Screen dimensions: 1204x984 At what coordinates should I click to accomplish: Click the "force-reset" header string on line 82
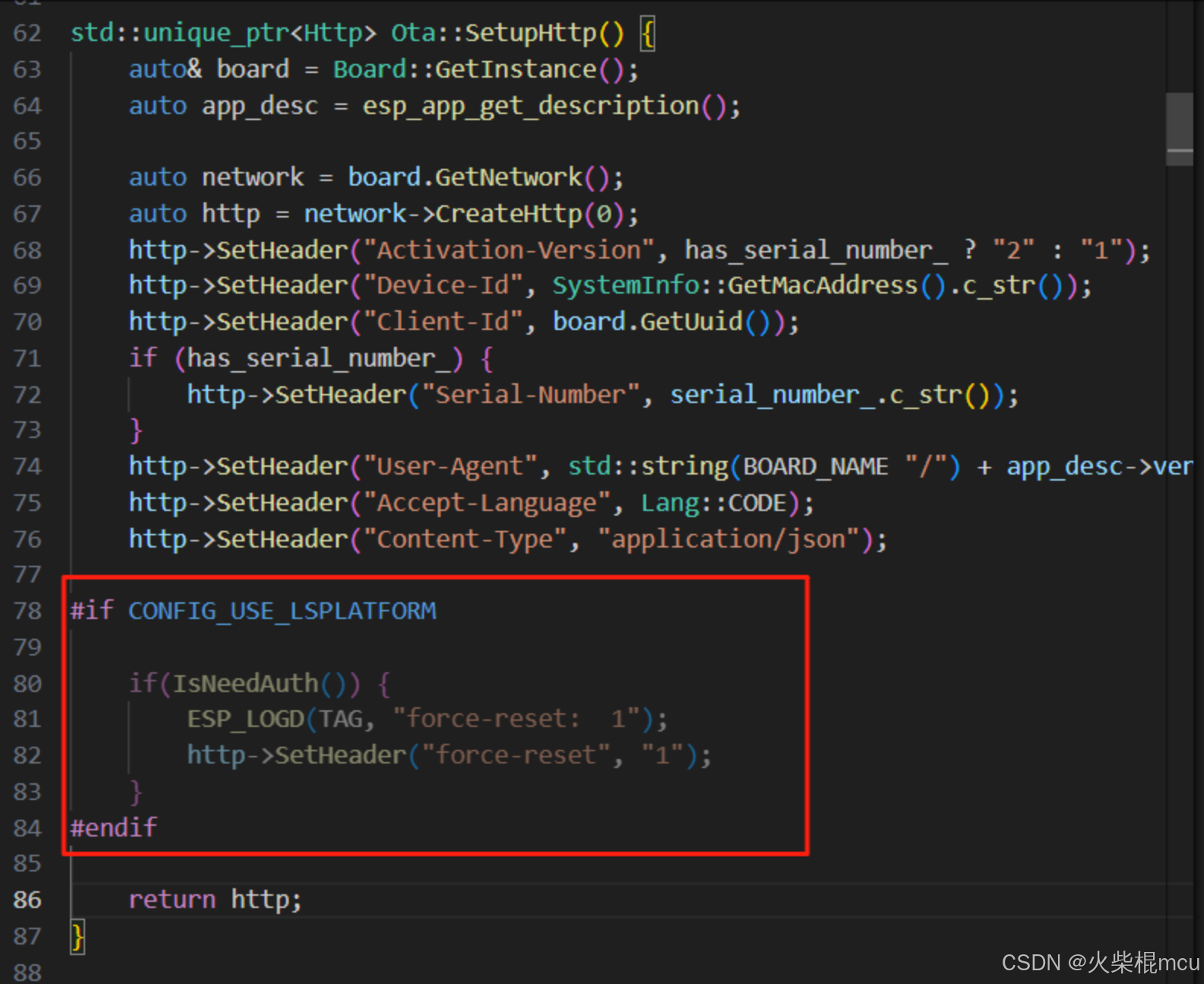(x=515, y=756)
